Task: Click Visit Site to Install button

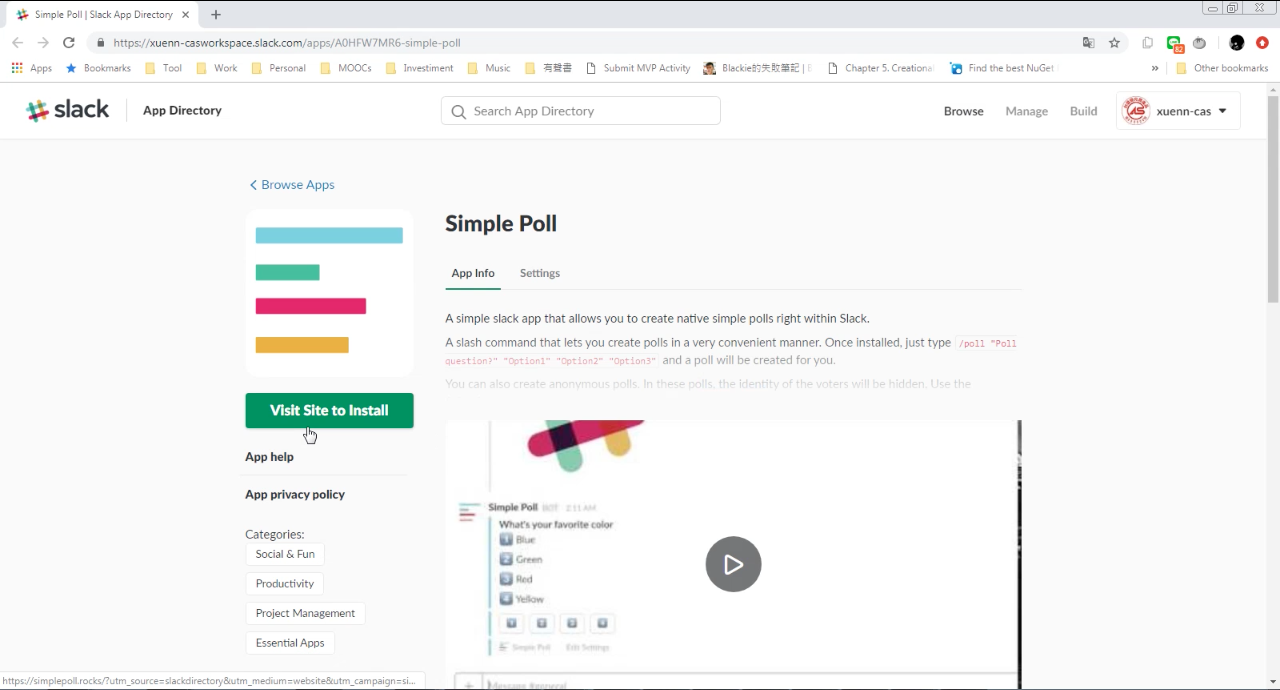Action: (329, 411)
